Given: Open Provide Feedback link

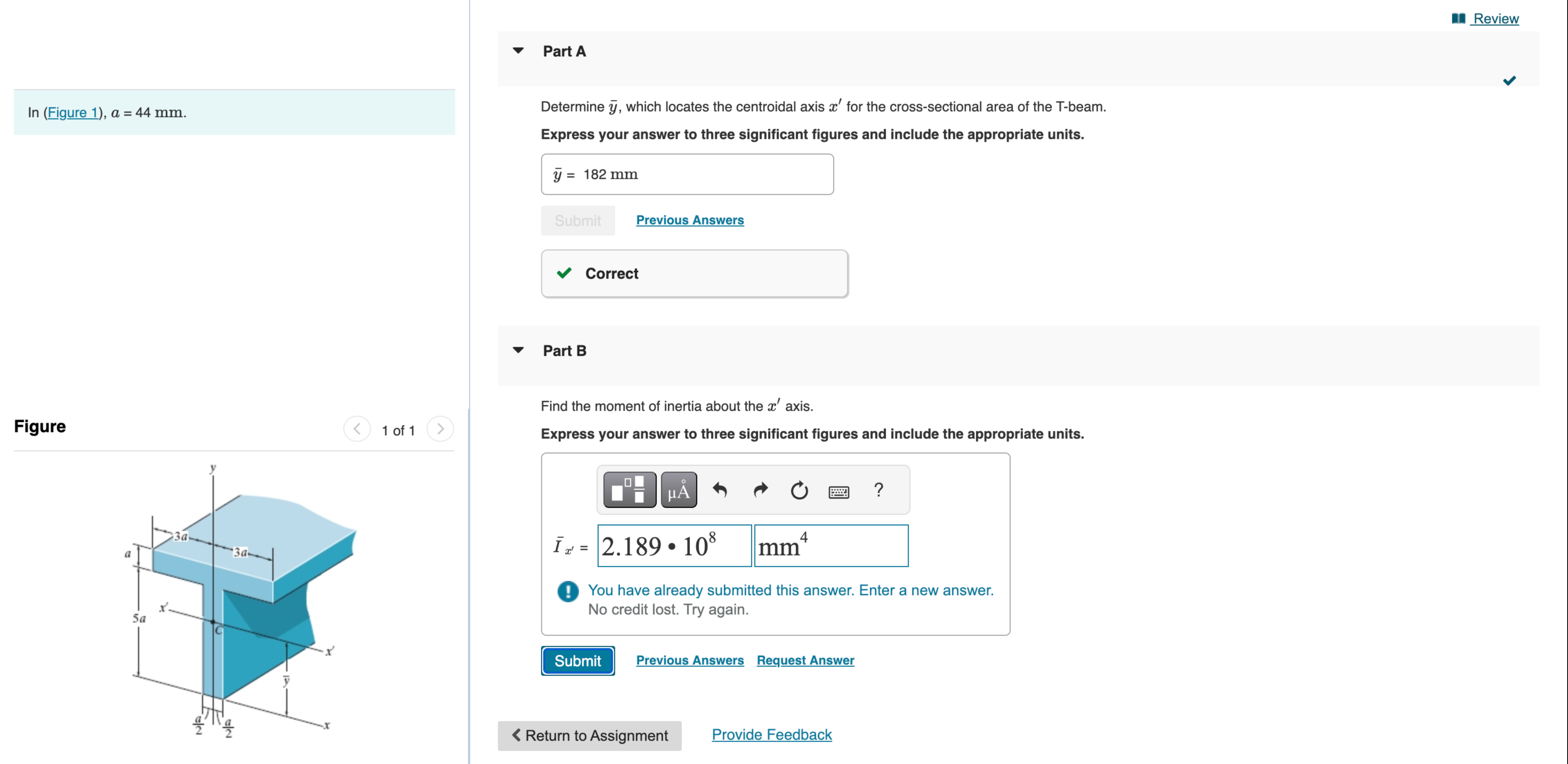Looking at the screenshot, I should (771, 735).
